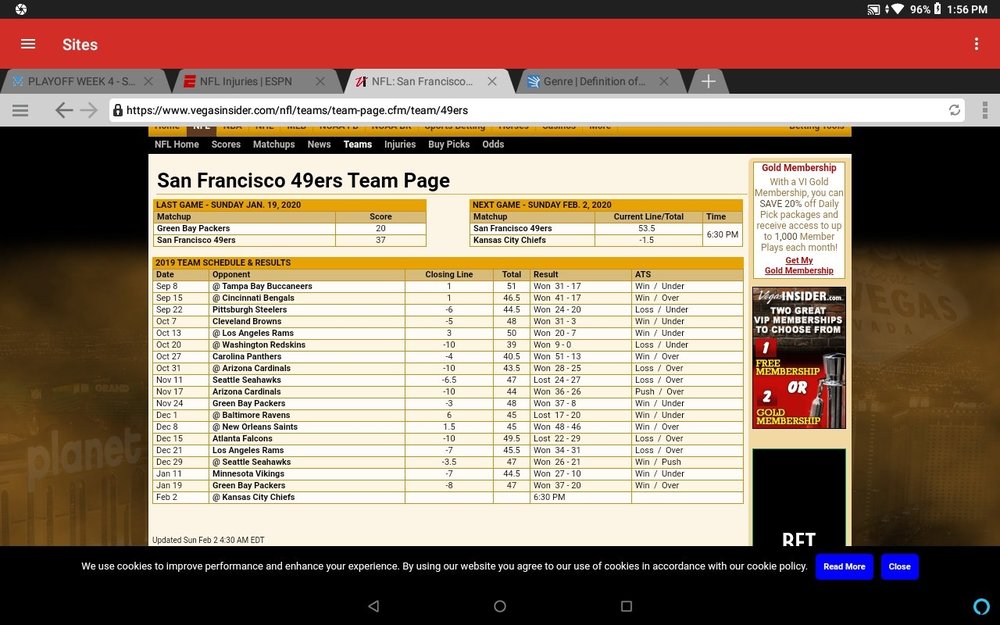Tap the battery status icon

938,9
